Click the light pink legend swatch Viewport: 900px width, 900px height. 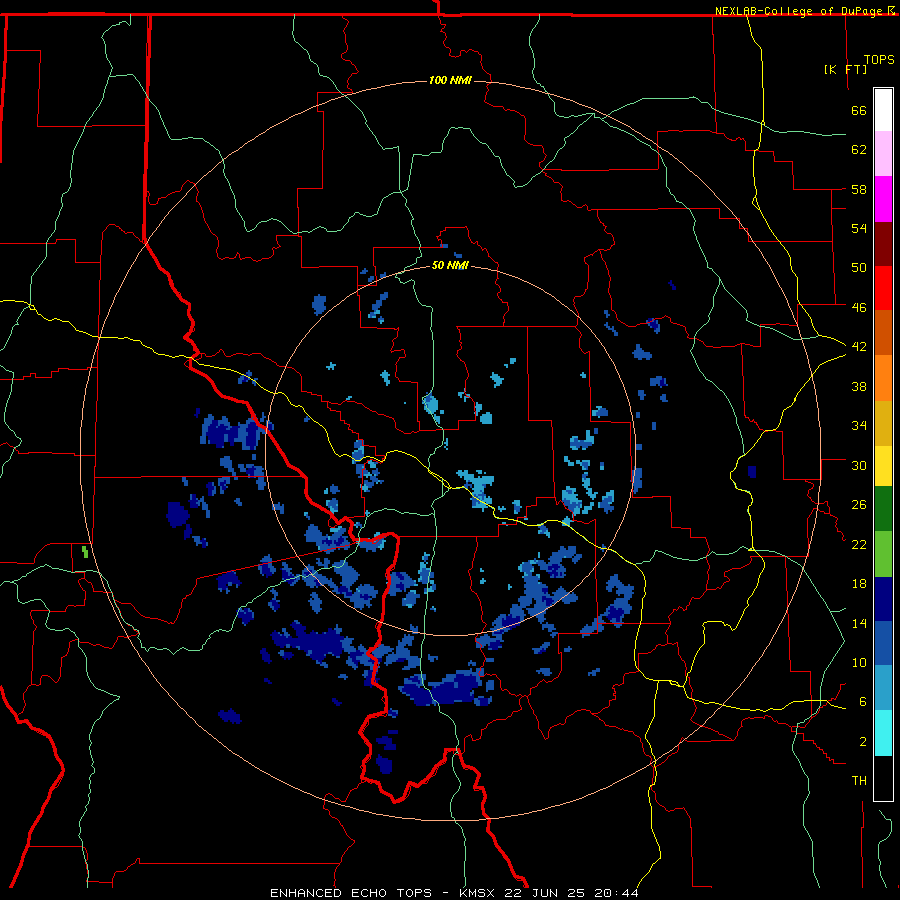tap(883, 153)
